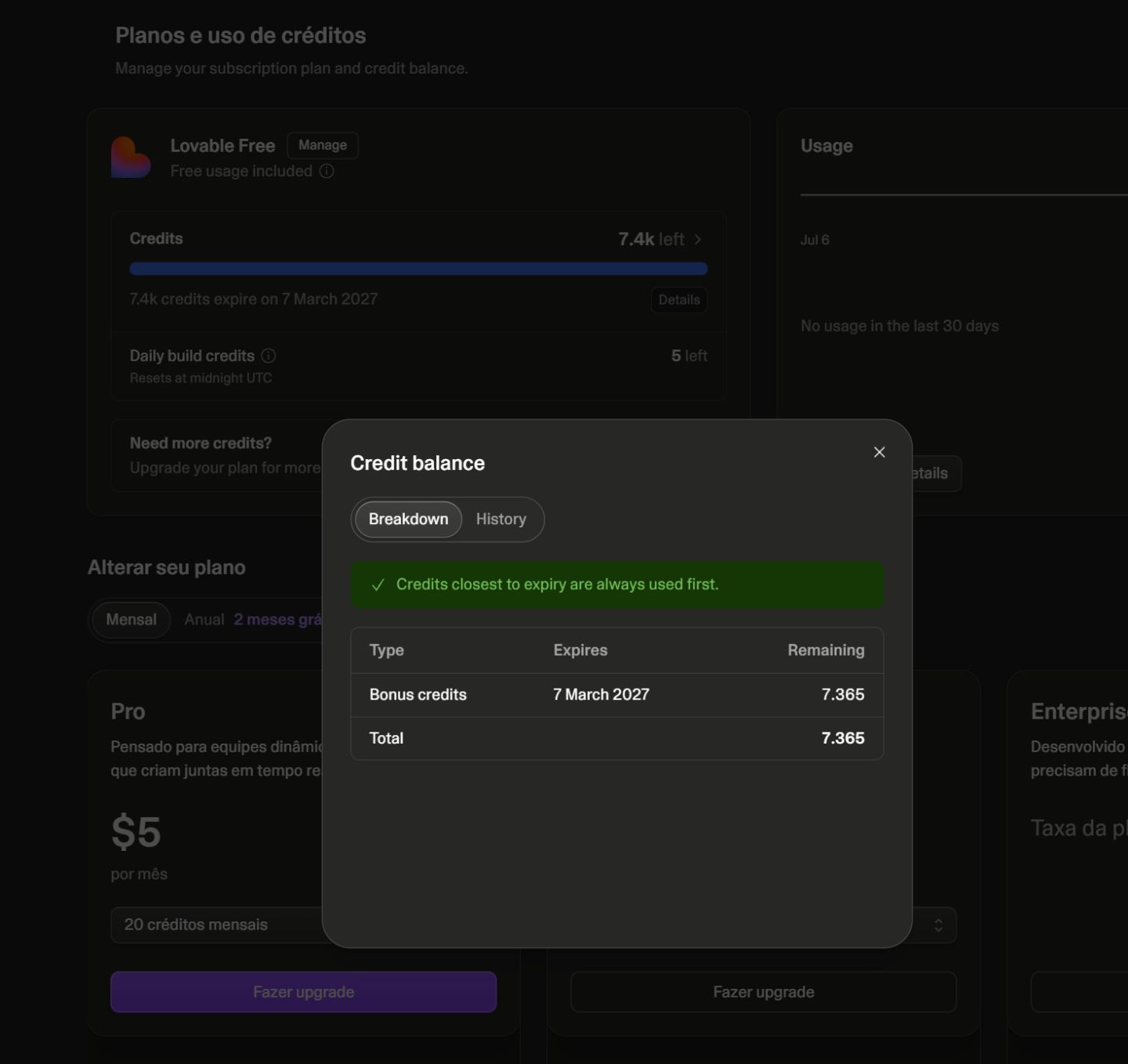Click the 7 March 2027 expiry cell
This screenshot has width=1128, height=1064.
click(601, 695)
